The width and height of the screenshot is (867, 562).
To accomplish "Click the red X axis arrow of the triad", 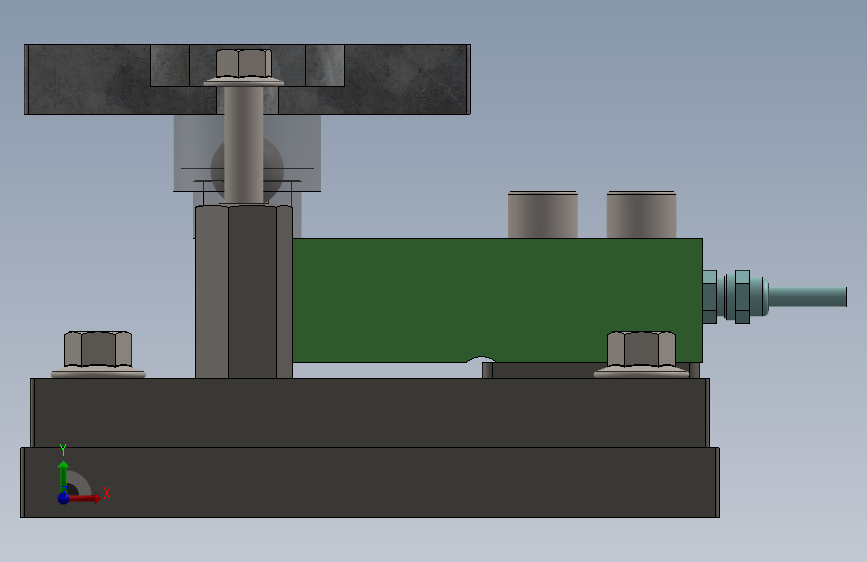I will coord(86,498).
